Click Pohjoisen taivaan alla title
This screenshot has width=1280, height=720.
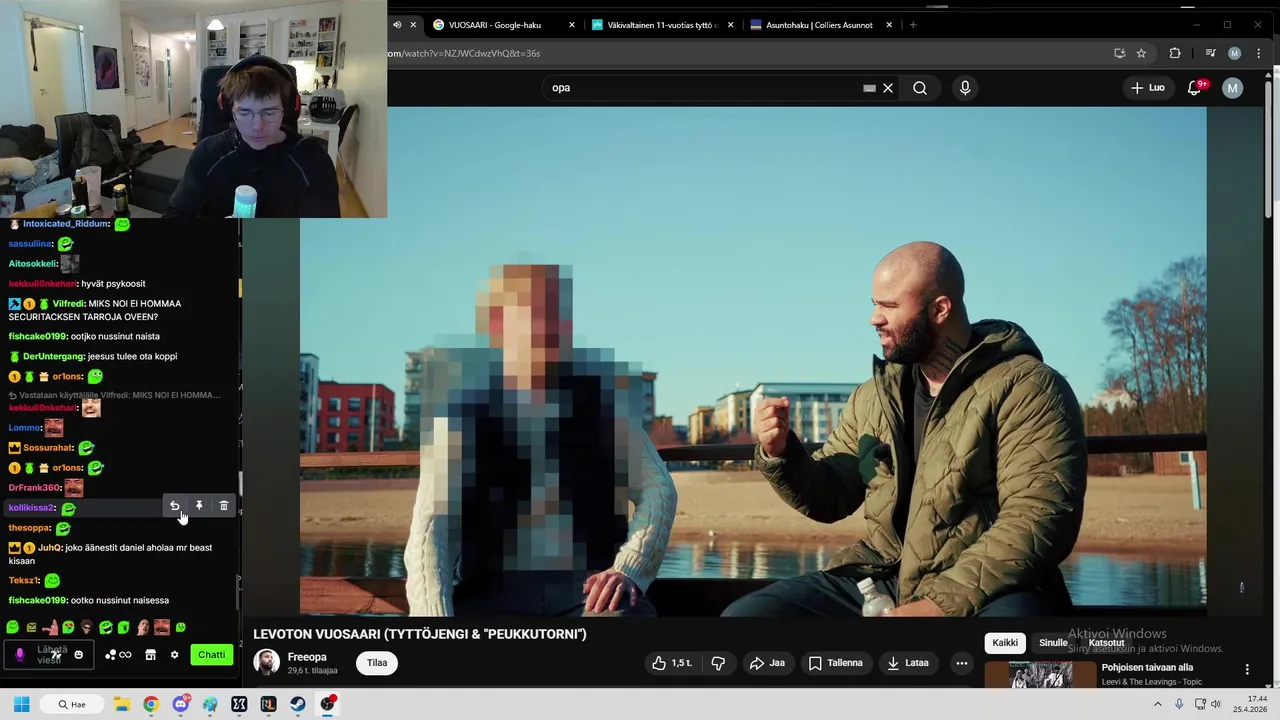pos(1147,668)
